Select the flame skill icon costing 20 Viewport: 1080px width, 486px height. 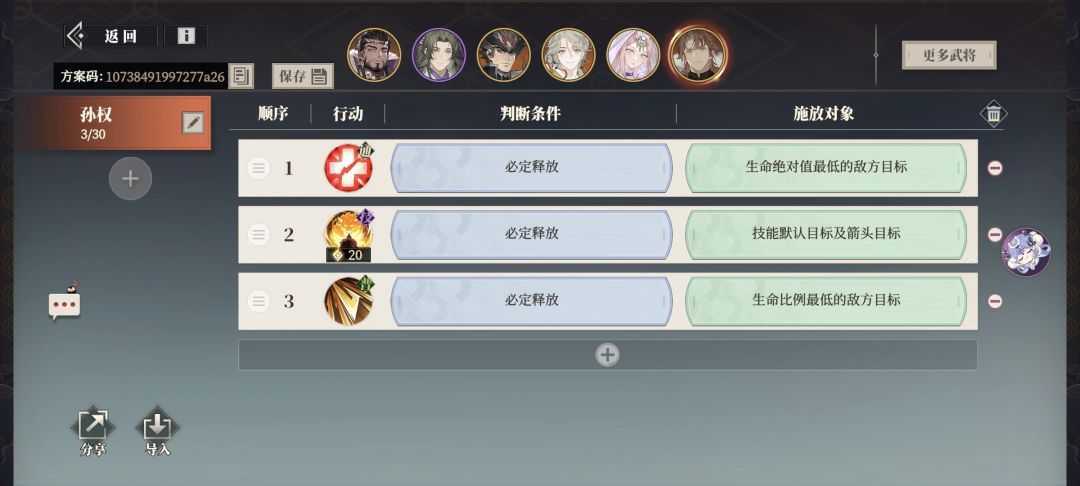(349, 235)
